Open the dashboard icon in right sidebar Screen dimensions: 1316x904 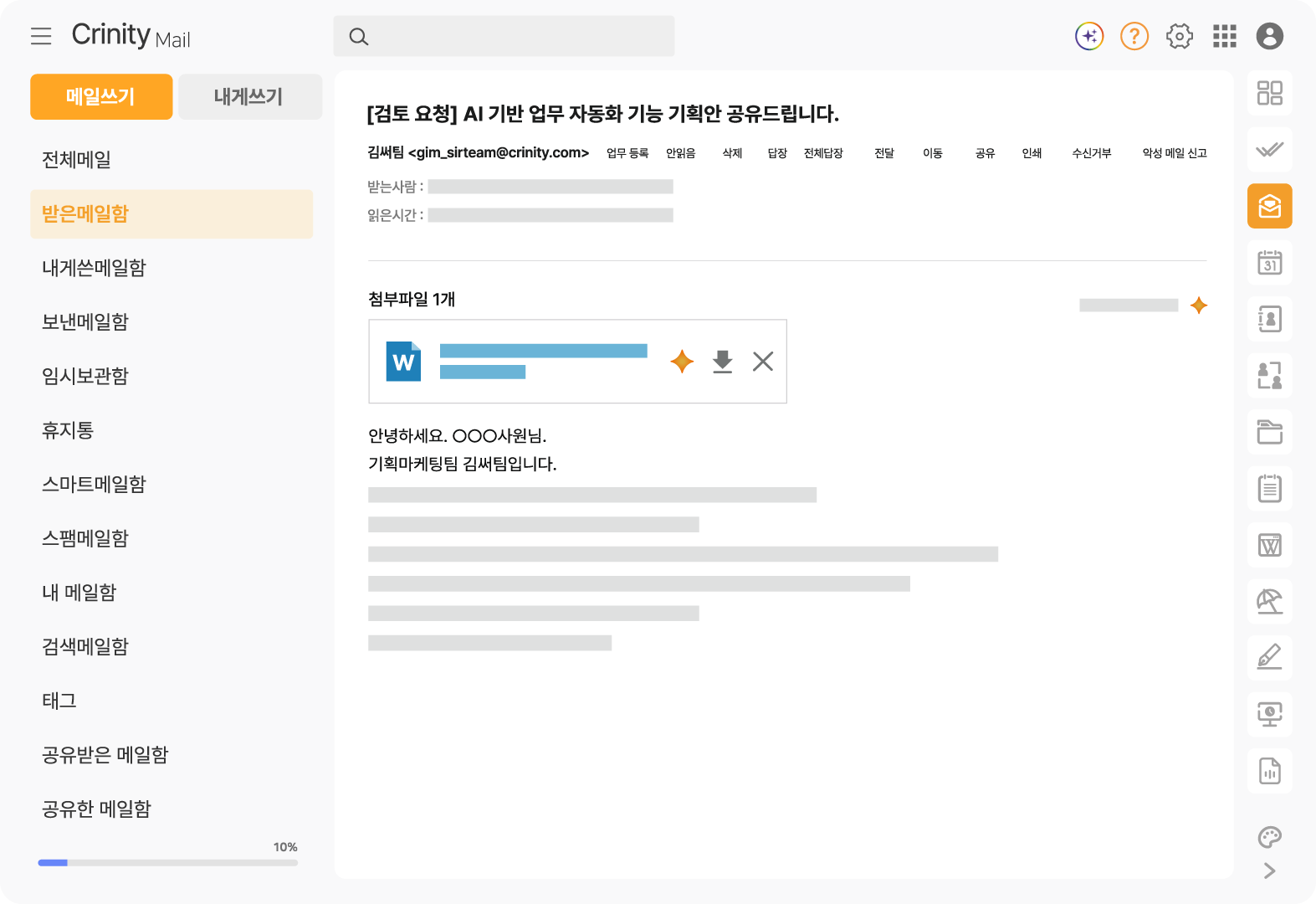coord(1270,93)
